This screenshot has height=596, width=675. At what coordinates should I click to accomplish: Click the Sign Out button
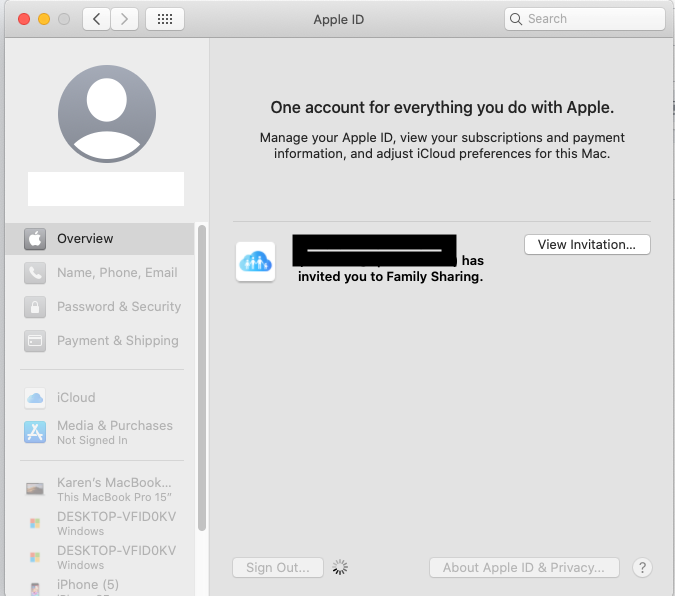pos(278,568)
